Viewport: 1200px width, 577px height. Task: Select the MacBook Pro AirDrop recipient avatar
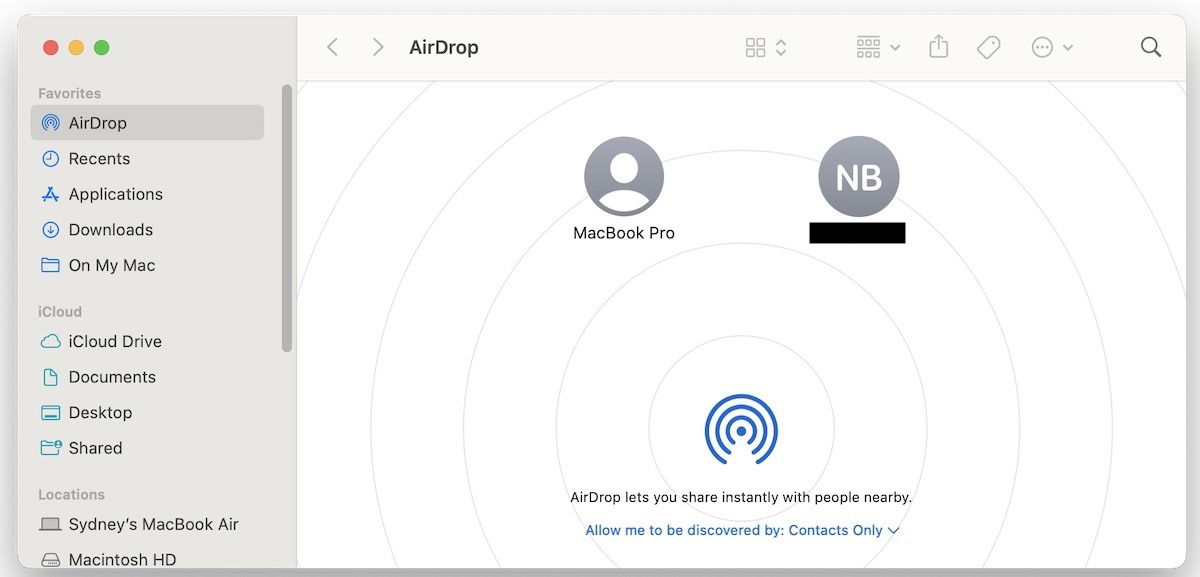624,175
